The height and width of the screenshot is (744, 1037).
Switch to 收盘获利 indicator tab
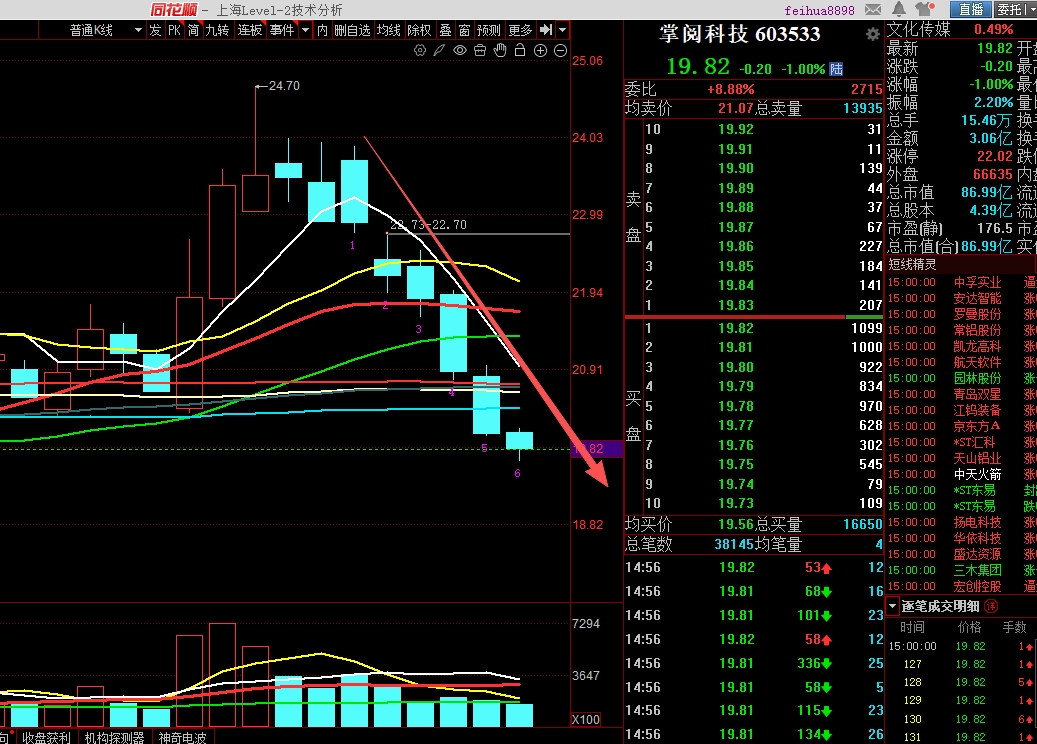click(x=46, y=737)
